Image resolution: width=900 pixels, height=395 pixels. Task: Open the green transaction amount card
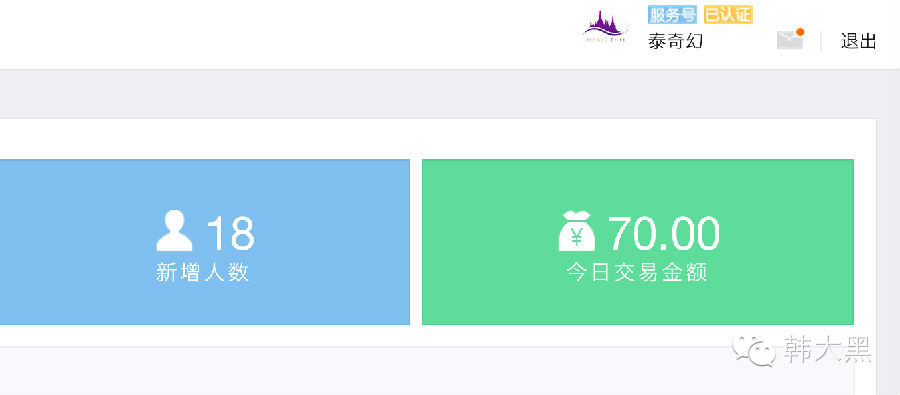[638, 242]
